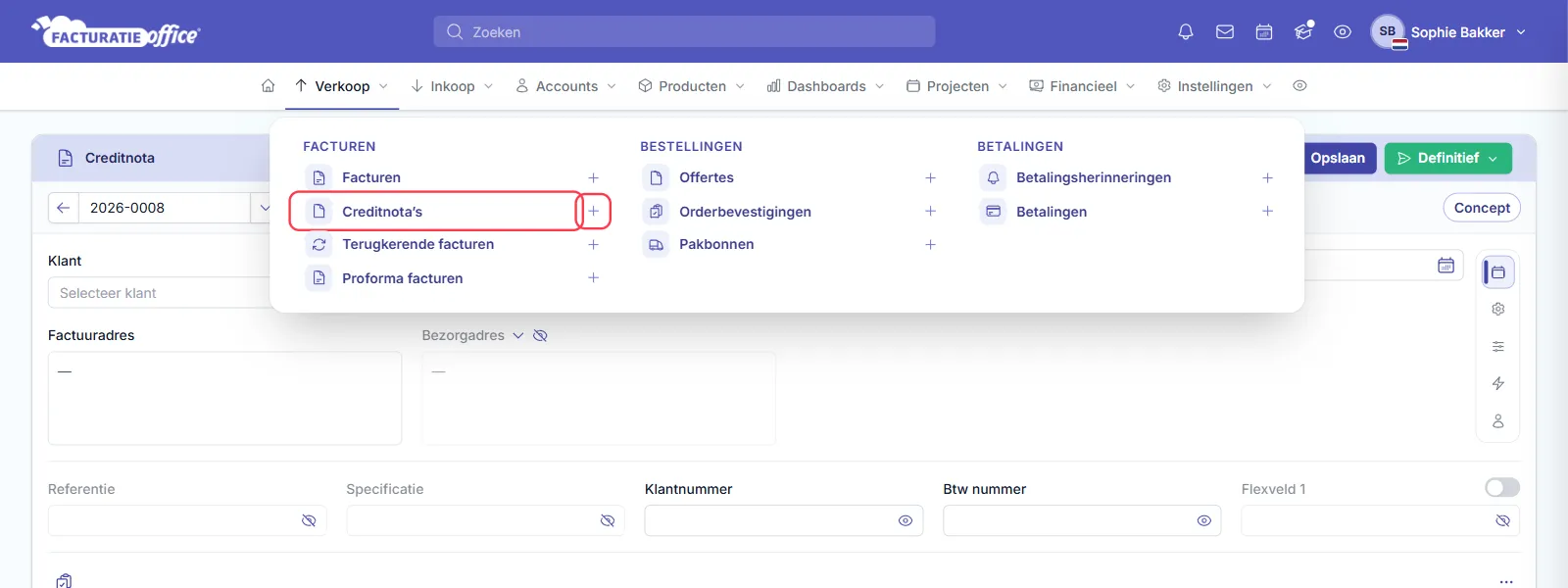The width and height of the screenshot is (1568, 588).
Task: Click the eye icon after Instellingen
Action: coord(1299,86)
